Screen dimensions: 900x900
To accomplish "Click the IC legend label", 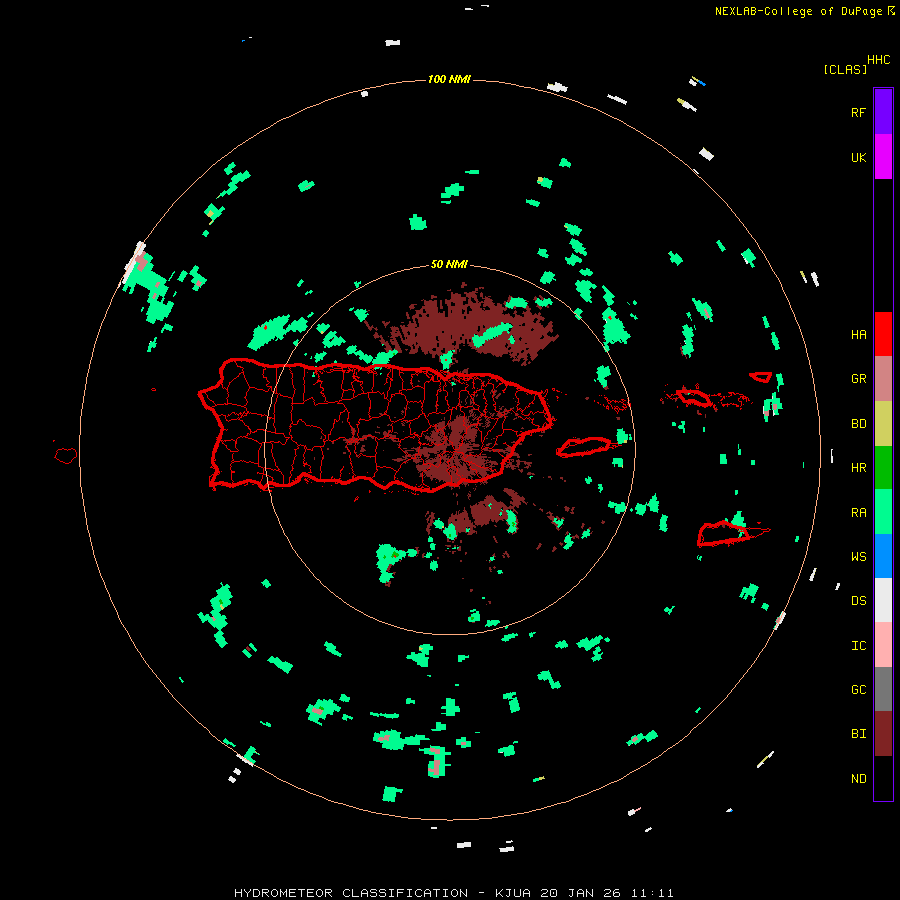I will (858, 646).
